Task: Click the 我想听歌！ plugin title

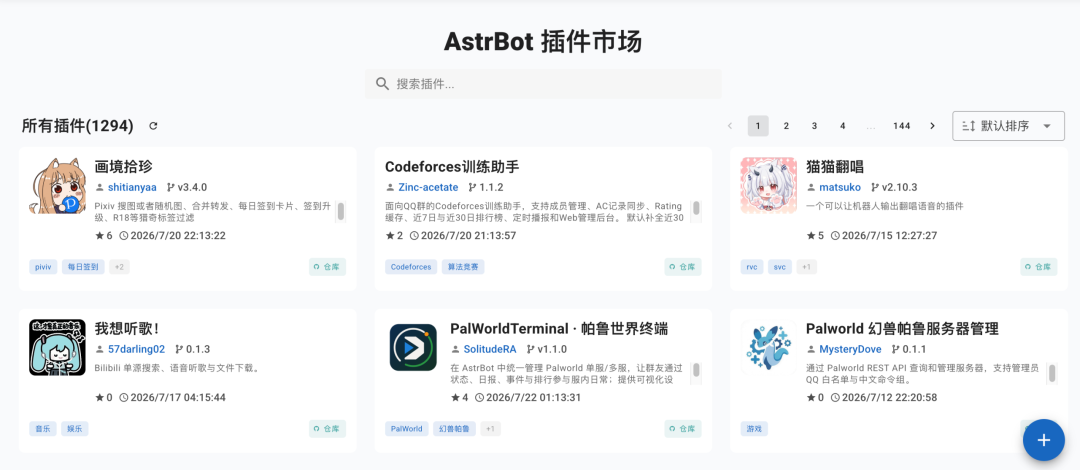Action: point(127,328)
